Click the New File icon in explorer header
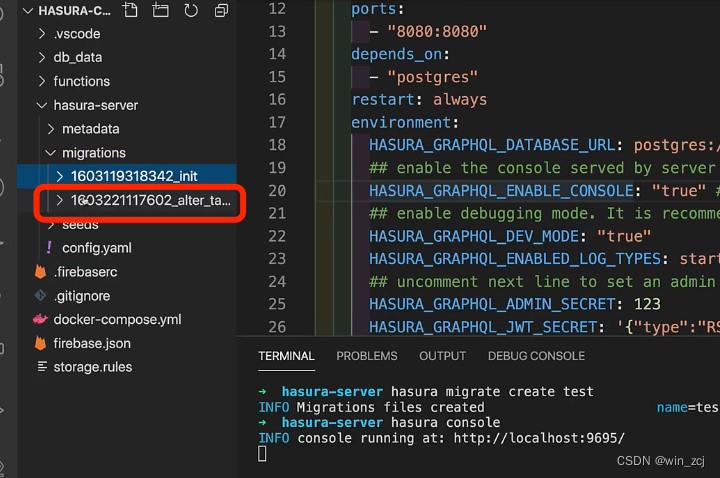The width and height of the screenshot is (720, 478). [x=130, y=10]
